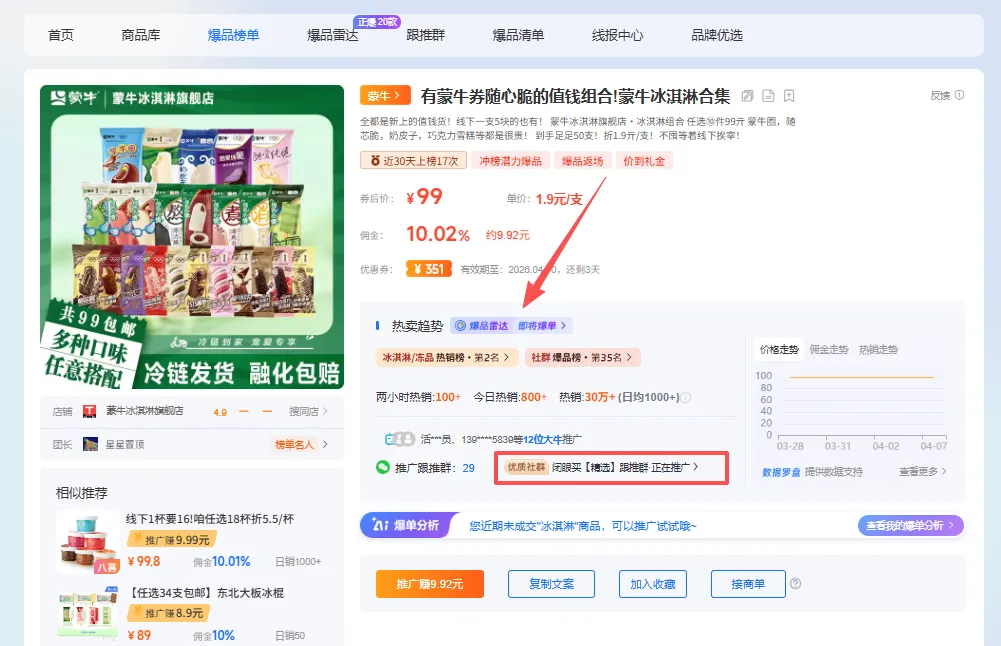The image size is (1001, 646).
Task: Click the copy-link icon after product title
Action: (748, 96)
